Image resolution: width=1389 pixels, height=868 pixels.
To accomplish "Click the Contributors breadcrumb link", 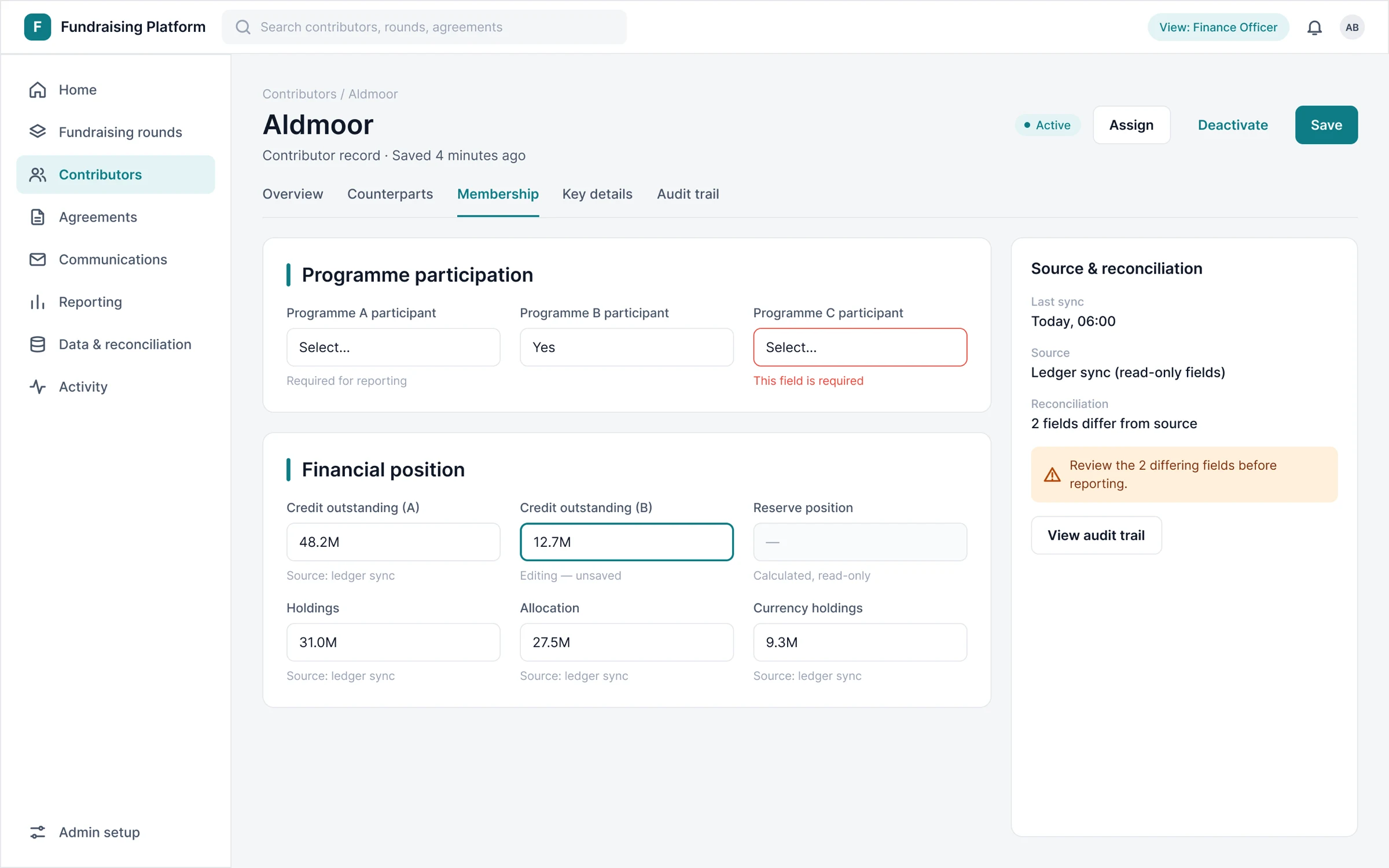I will tap(299, 94).
